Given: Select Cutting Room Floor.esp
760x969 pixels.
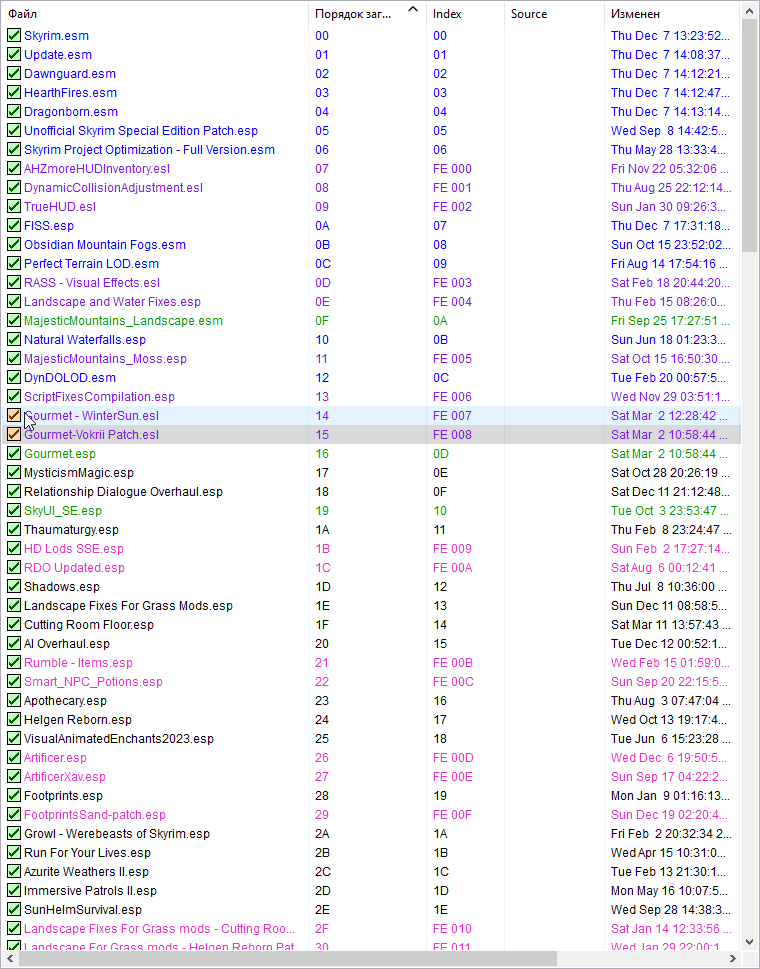Looking at the screenshot, I should pyautogui.click(x=89, y=625).
